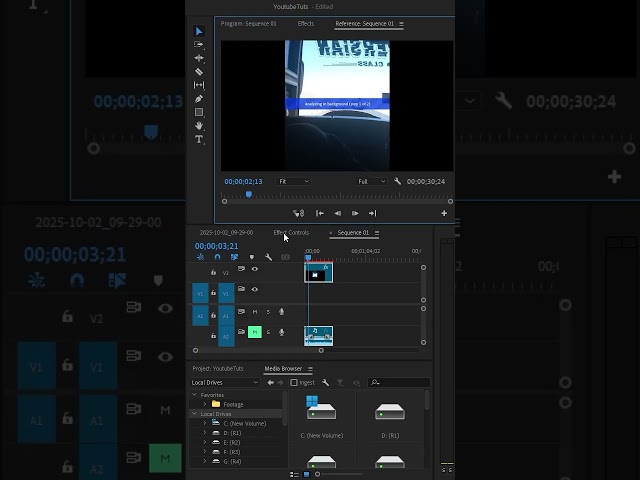Toggle Snap in timeline magnet icon
The image size is (640, 480).
click(x=217, y=257)
